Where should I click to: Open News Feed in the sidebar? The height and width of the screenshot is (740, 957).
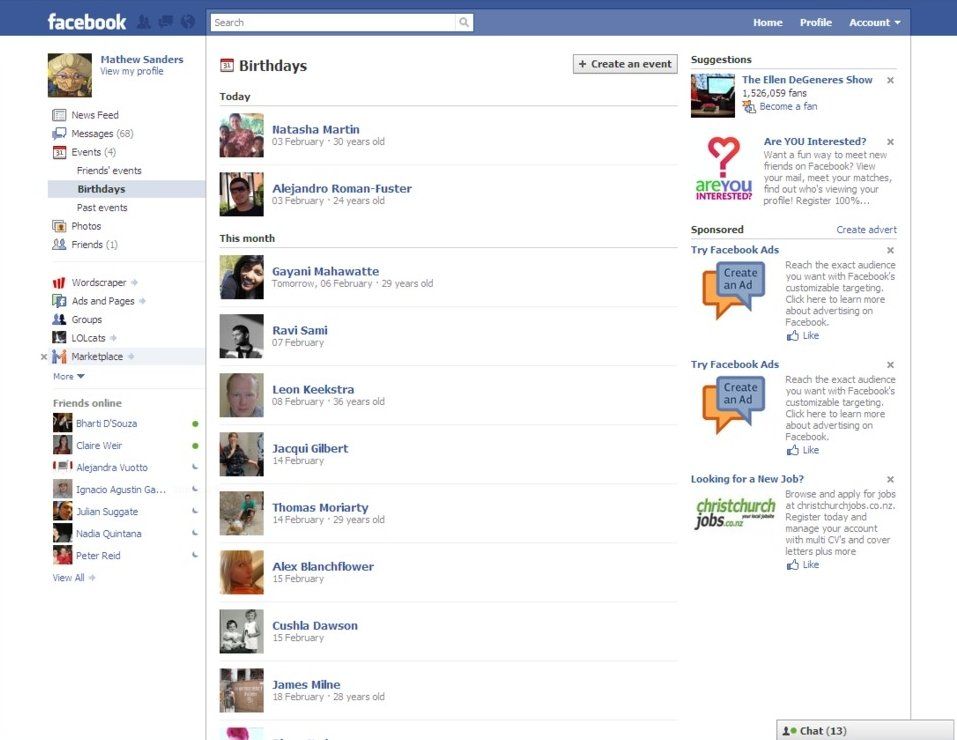coord(95,115)
